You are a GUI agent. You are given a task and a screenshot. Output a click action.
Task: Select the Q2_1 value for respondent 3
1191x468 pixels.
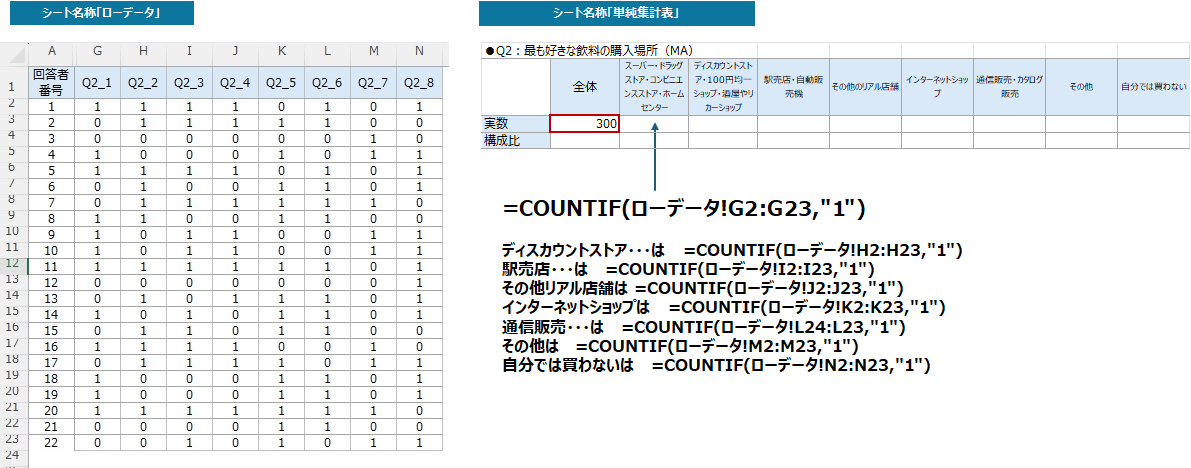click(x=98, y=139)
